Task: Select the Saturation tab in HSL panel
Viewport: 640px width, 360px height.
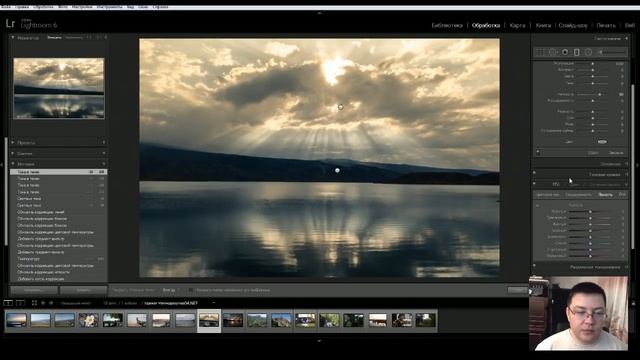Action: click(578, 195)
